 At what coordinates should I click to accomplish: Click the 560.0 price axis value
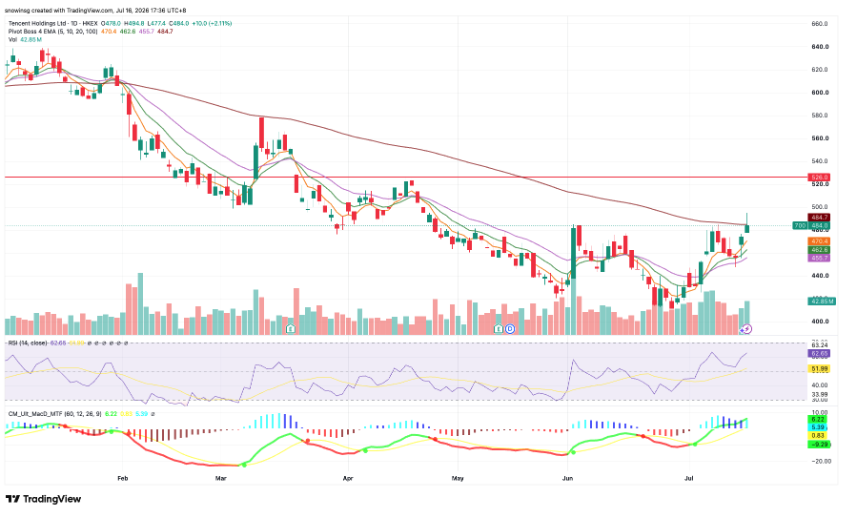click(x=820, y=138)
